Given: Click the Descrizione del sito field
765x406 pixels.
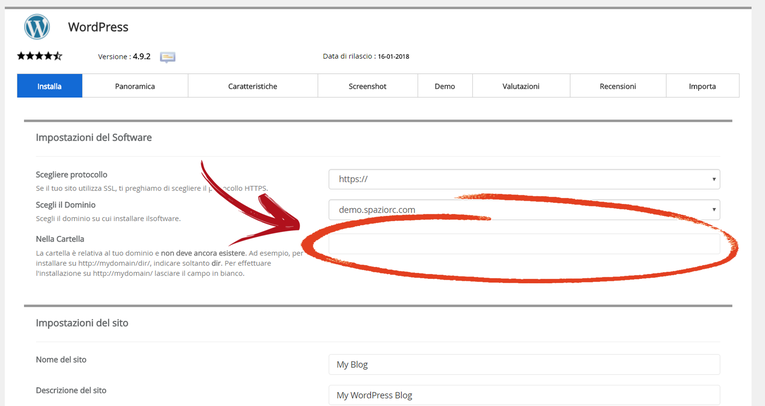Looking at the screenshot, I should pyautogui.click(x=524, y=395).
